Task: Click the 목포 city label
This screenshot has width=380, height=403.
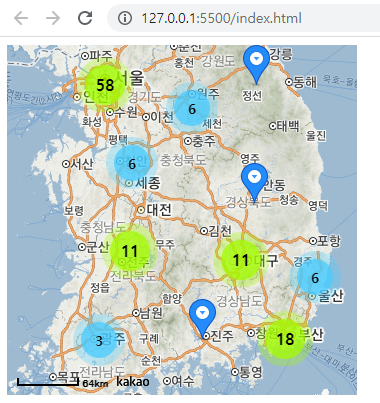Action: pyautogui.click(x=68, y=377)
